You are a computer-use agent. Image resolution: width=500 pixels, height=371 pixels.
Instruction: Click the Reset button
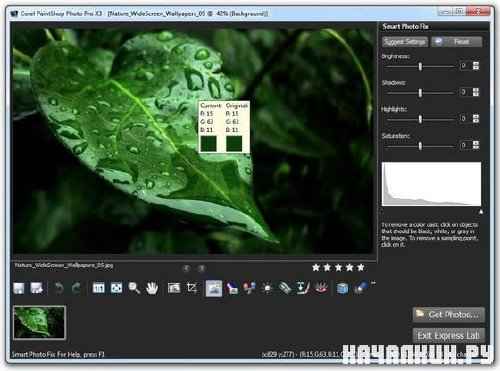pos(457,42)
